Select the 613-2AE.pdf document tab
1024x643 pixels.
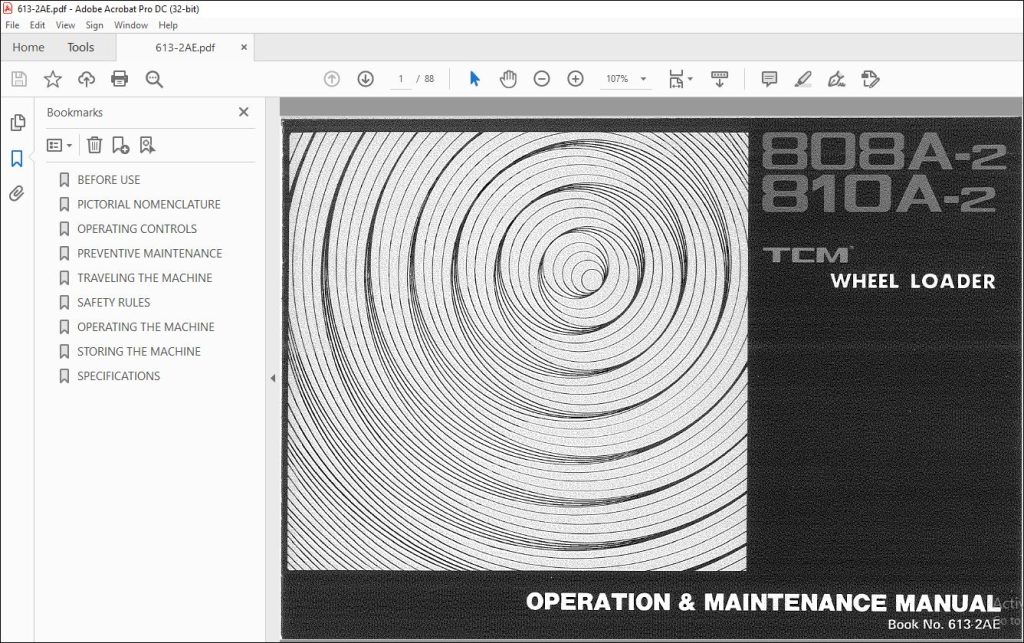[x=185, y=48]
